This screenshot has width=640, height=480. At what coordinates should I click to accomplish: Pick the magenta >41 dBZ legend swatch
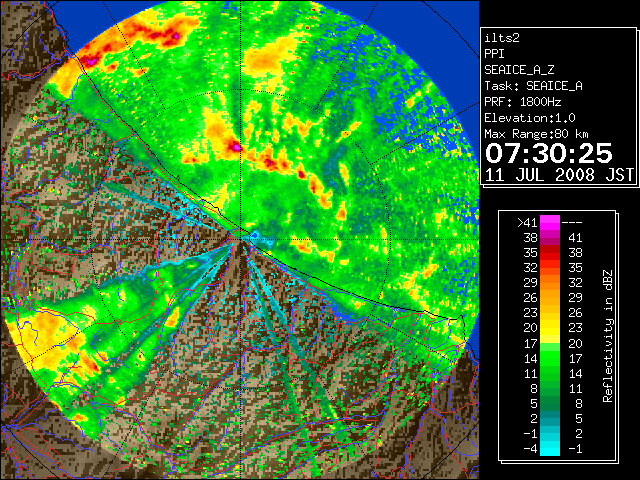[x=550, y=222]
